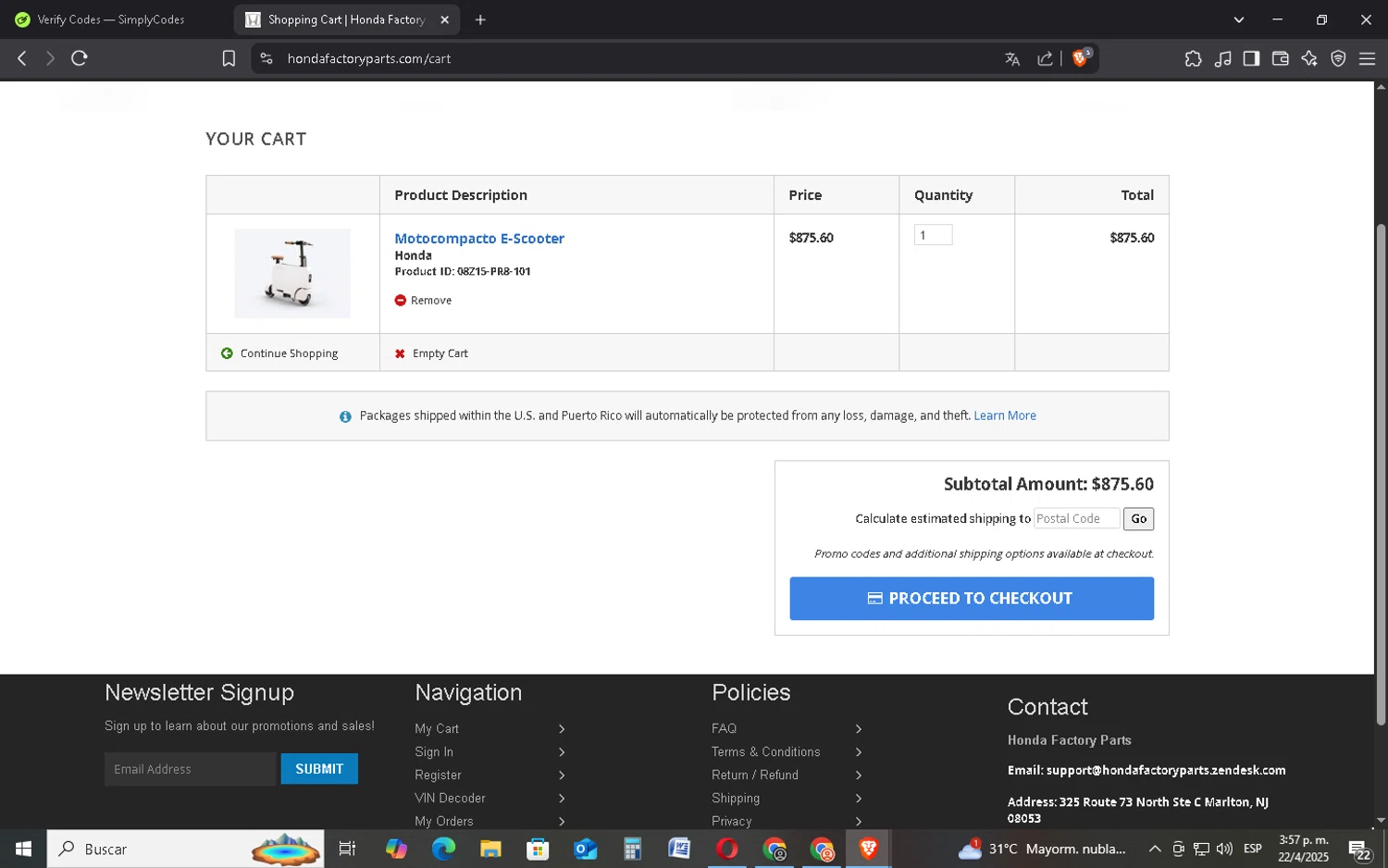Open the tab search dropdown arrow
Screen dimensions: 1388x868
1239,19
